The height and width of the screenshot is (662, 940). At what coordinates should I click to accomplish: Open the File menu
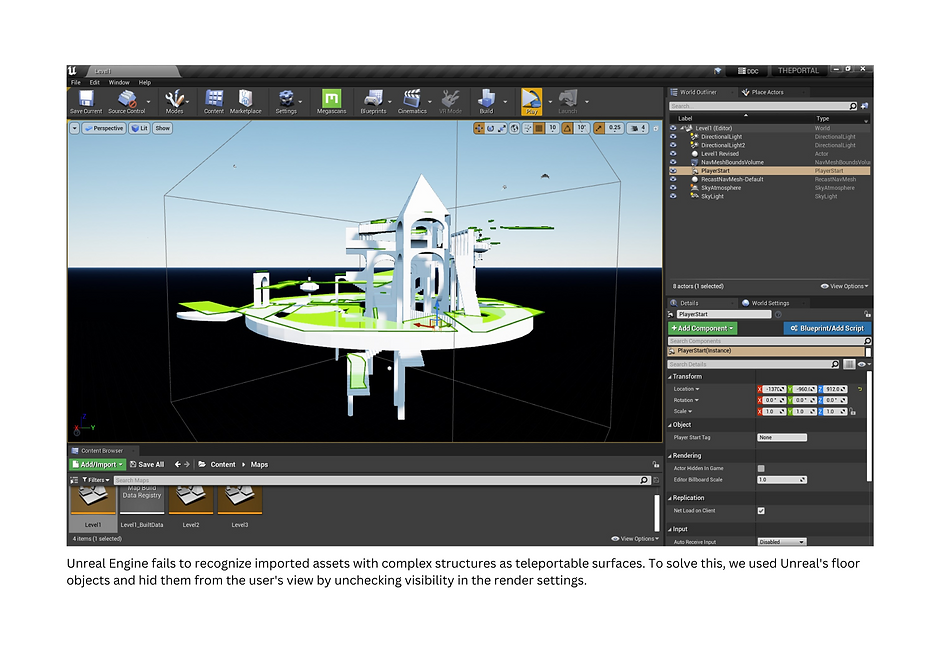(76, 83)
